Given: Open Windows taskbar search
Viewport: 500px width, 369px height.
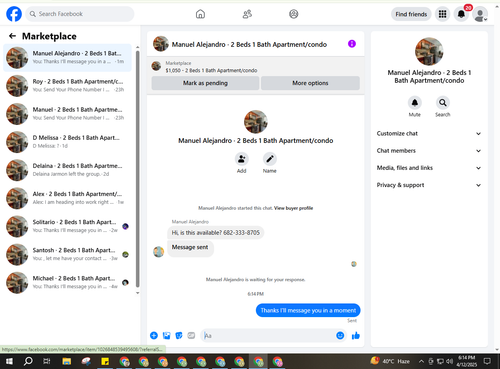Looking at the screenshot, I should [x=28, y=361].
